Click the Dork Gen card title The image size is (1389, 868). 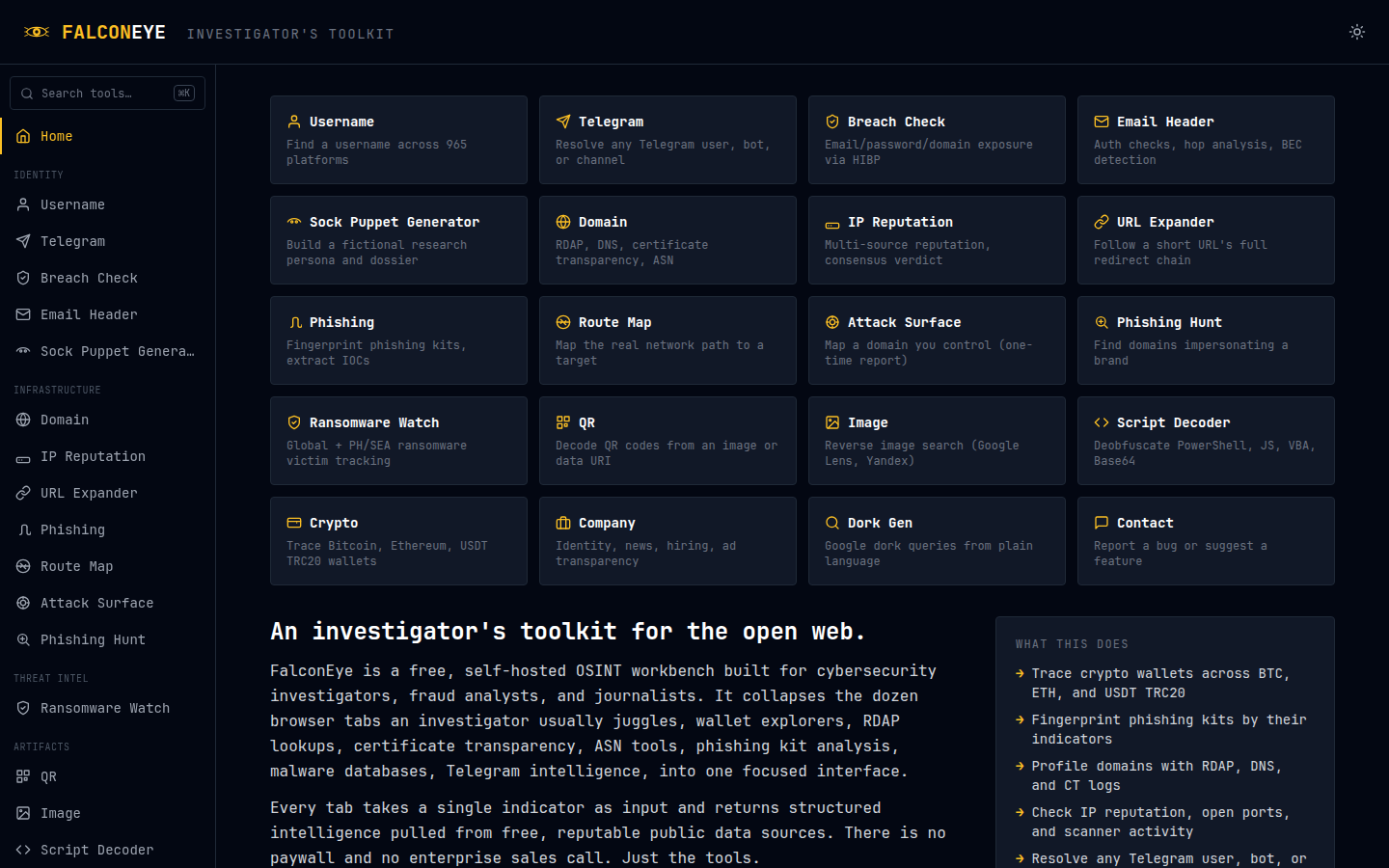[880, 523]
